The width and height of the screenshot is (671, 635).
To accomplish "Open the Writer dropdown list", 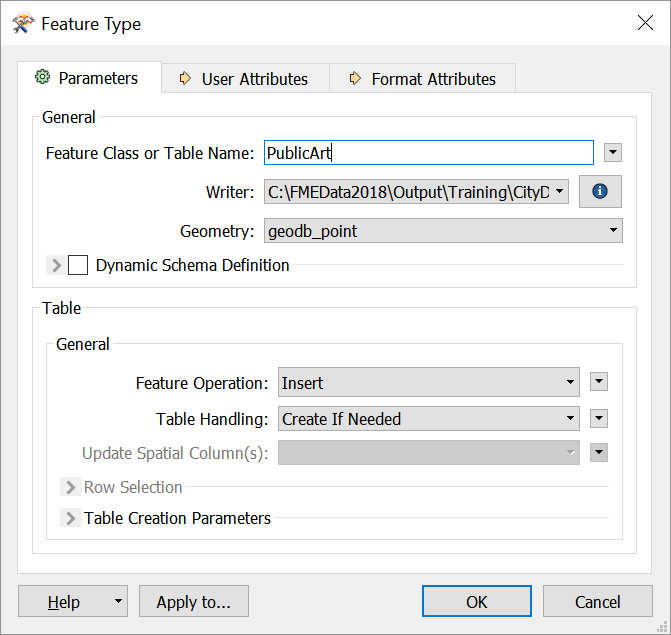I will [x=416, y=192].
